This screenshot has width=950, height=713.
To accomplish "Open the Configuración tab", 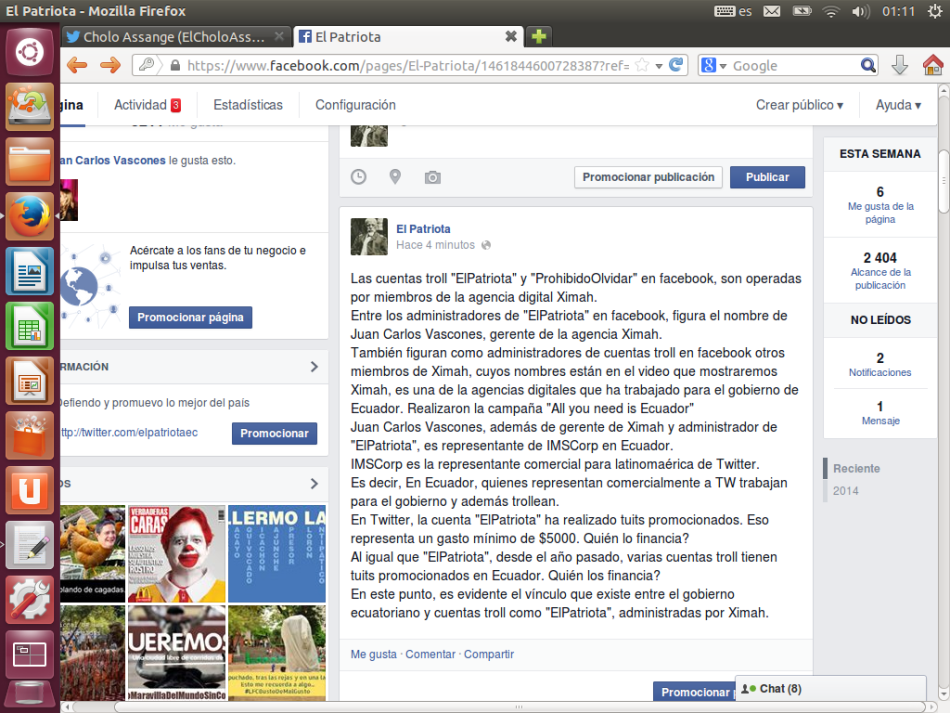I will click(x=355, y=105).
